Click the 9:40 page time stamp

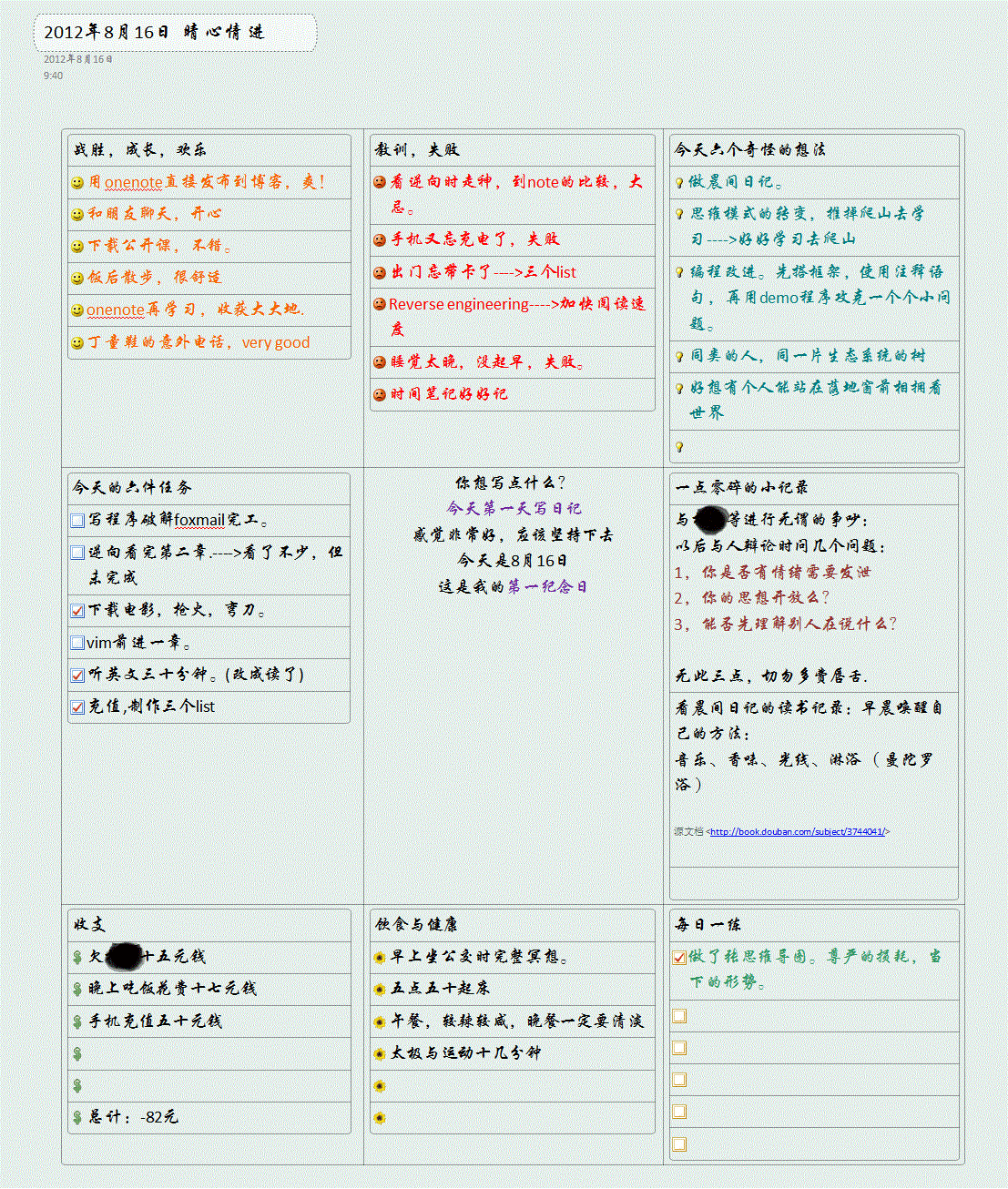[54, 76]
